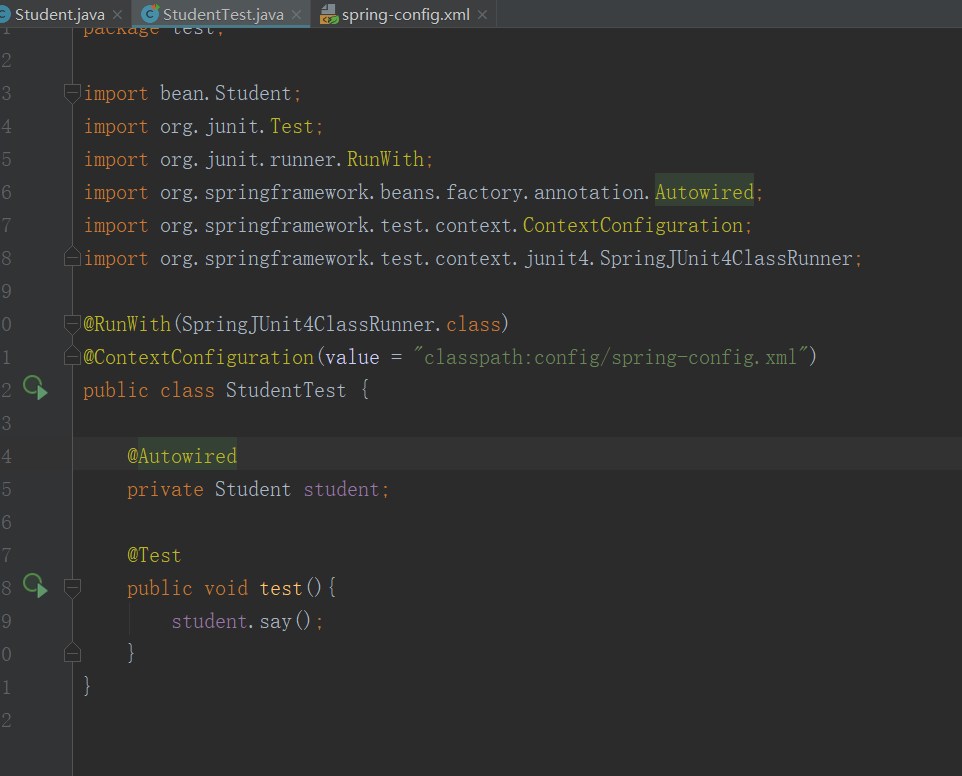The image size is (962, 776).
Task: Switch to the Student.java tab
Action: 60,14
